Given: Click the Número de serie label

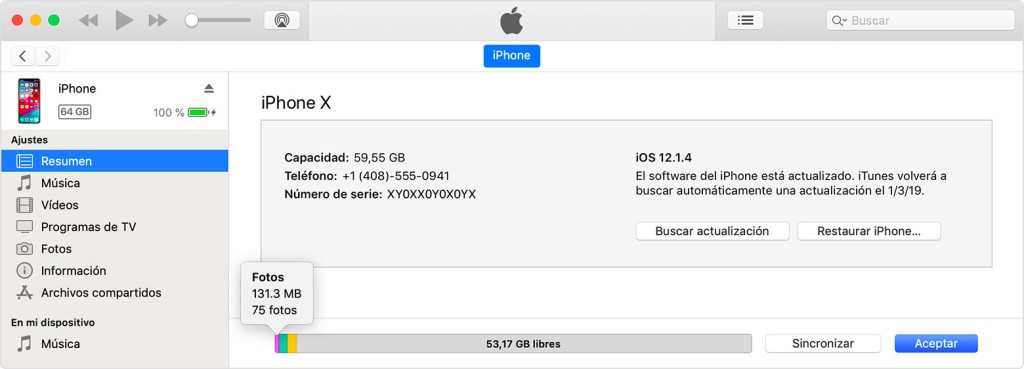Looking at the screenshot, I should 332,194.
